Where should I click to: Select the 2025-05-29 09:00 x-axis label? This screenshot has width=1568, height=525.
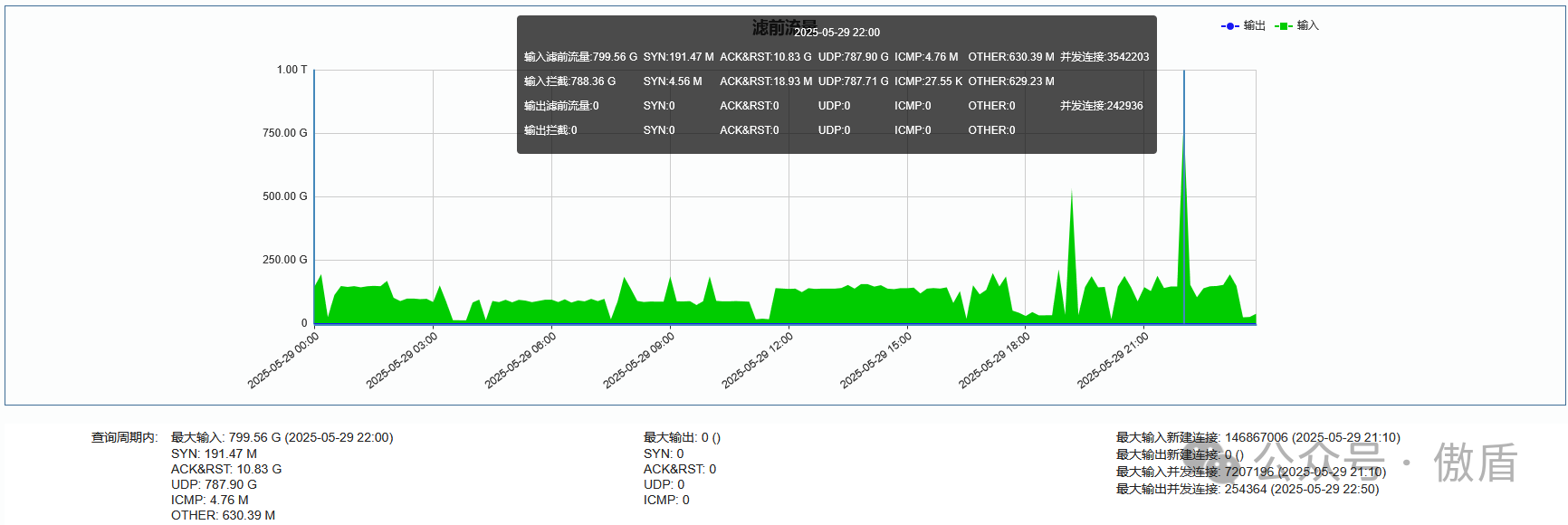[639, 360]
